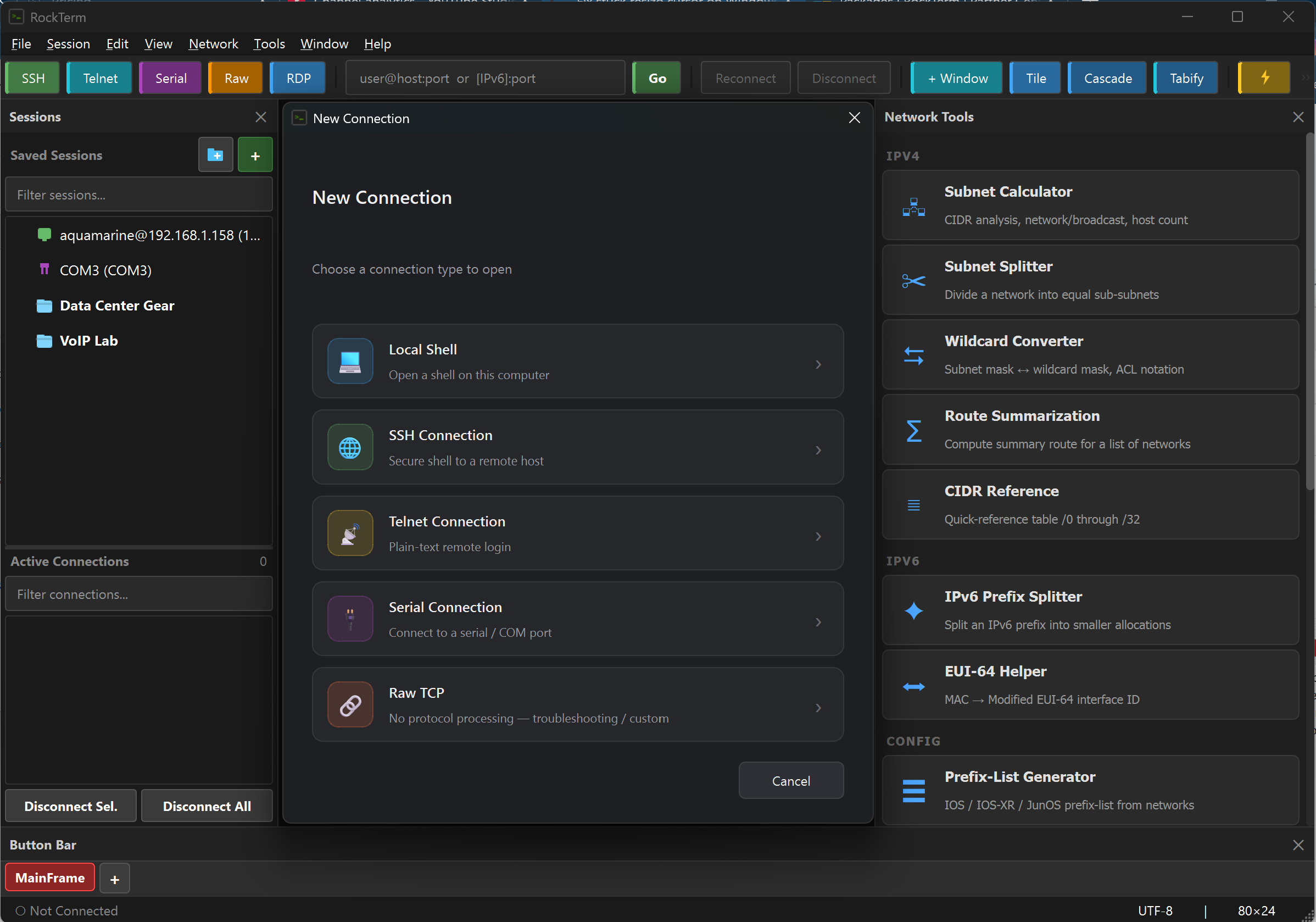
Task: Click the Serial toolbar button
Action: 170,78
